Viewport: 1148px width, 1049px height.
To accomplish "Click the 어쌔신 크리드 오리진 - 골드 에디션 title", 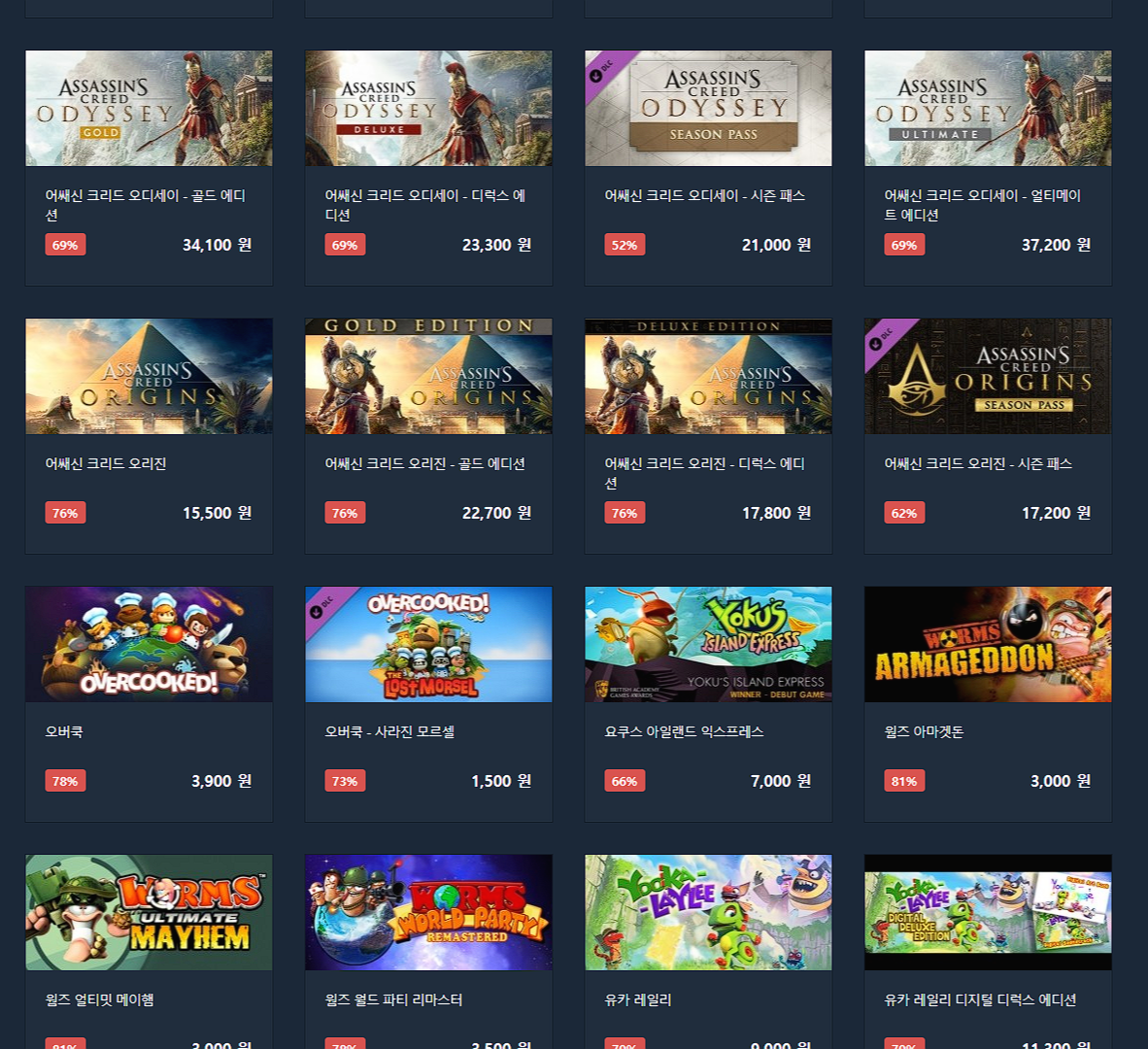I will pyautogui.click(x=424, y=463).
